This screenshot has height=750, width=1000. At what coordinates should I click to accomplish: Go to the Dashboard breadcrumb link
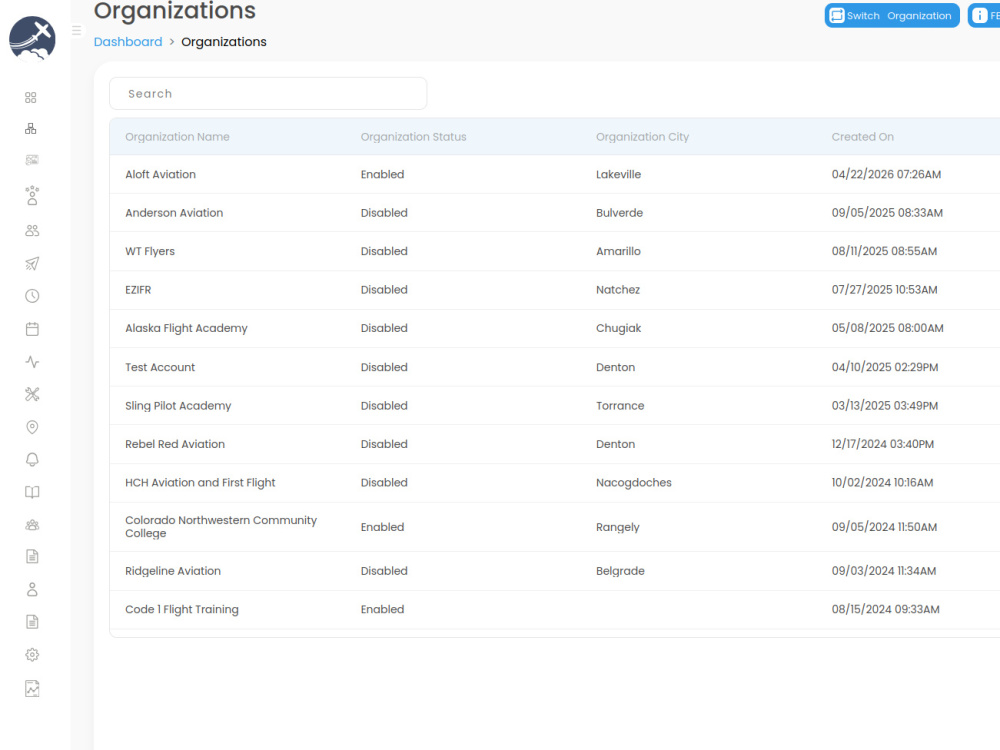pyautogui.click(x=128, y=41)
